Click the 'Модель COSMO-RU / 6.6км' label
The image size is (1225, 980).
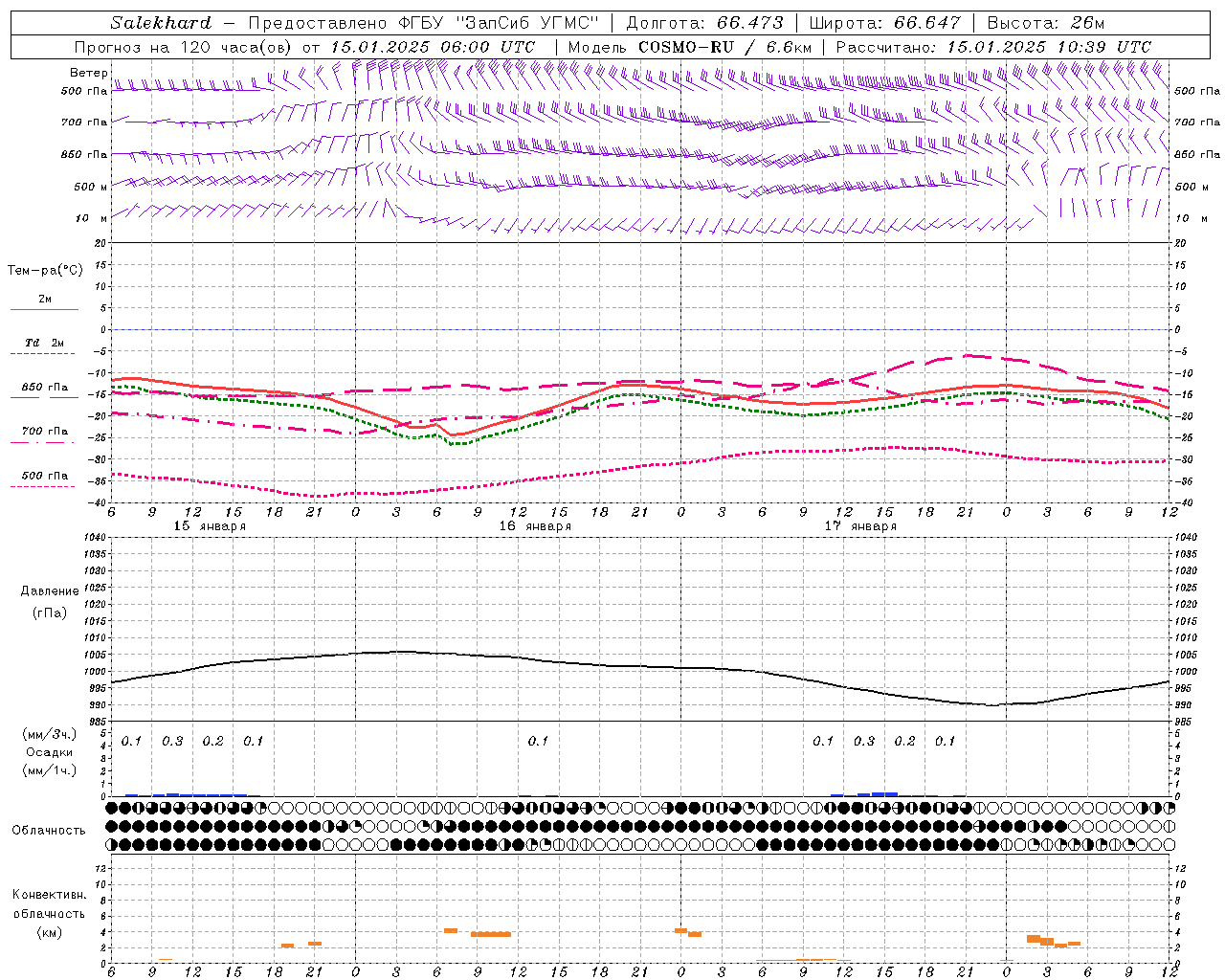[x=690, y=47]
